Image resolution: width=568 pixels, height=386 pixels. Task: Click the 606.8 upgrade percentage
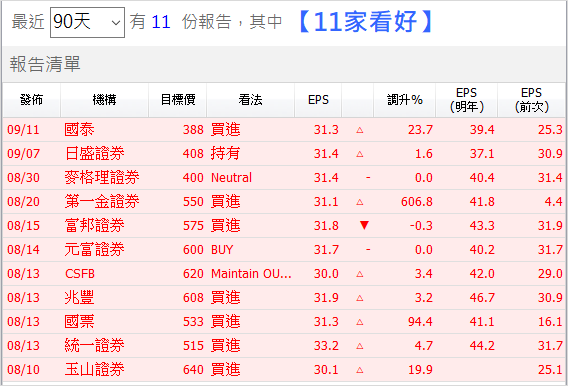(417, 201)
